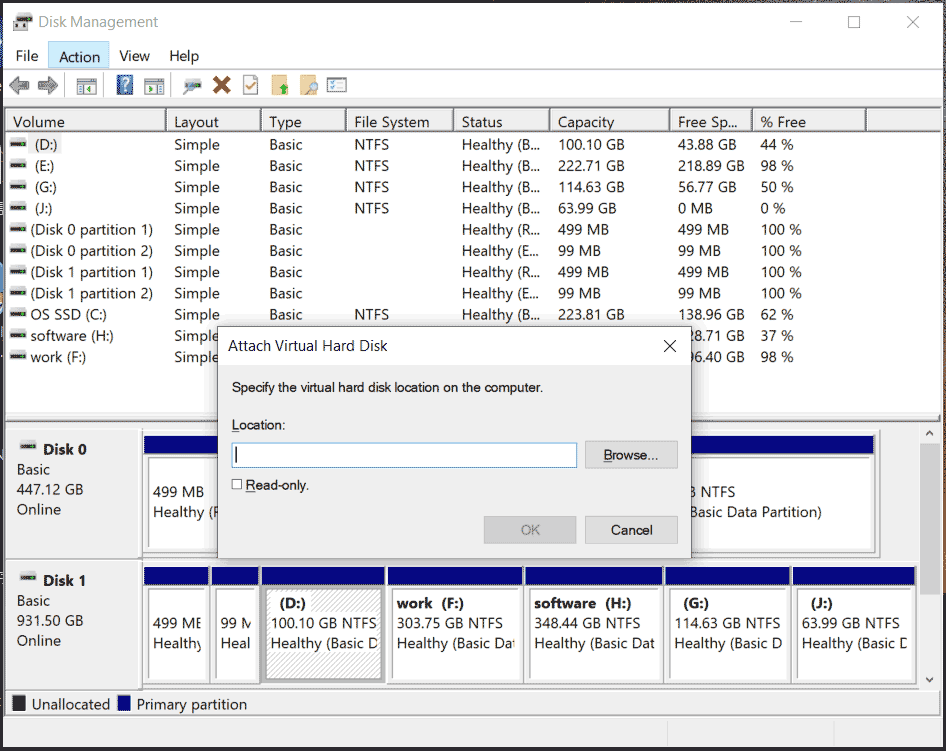Screen dimensions: 946x751
Task: Click Disk Management title bar app icon
Action: pyautogui.click(x=22, y=22)
